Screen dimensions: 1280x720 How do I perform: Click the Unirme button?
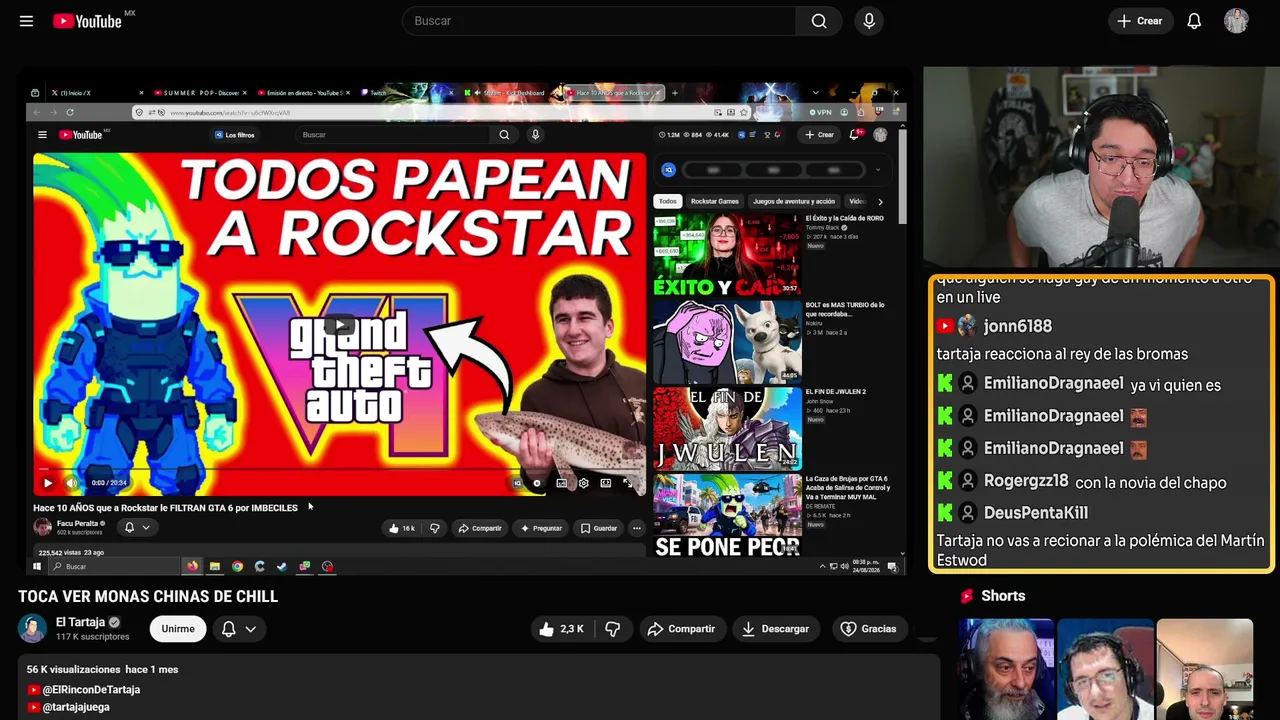178,629
